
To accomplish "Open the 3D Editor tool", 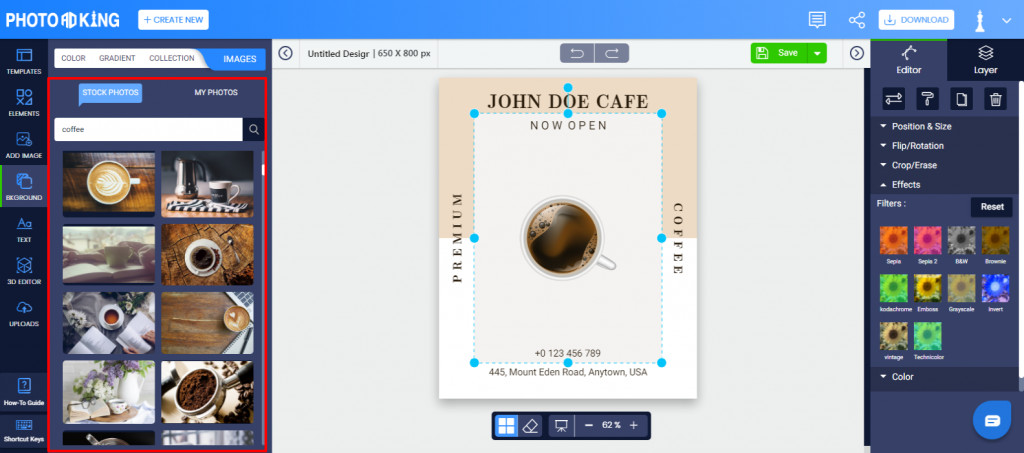I will point(24,271).
